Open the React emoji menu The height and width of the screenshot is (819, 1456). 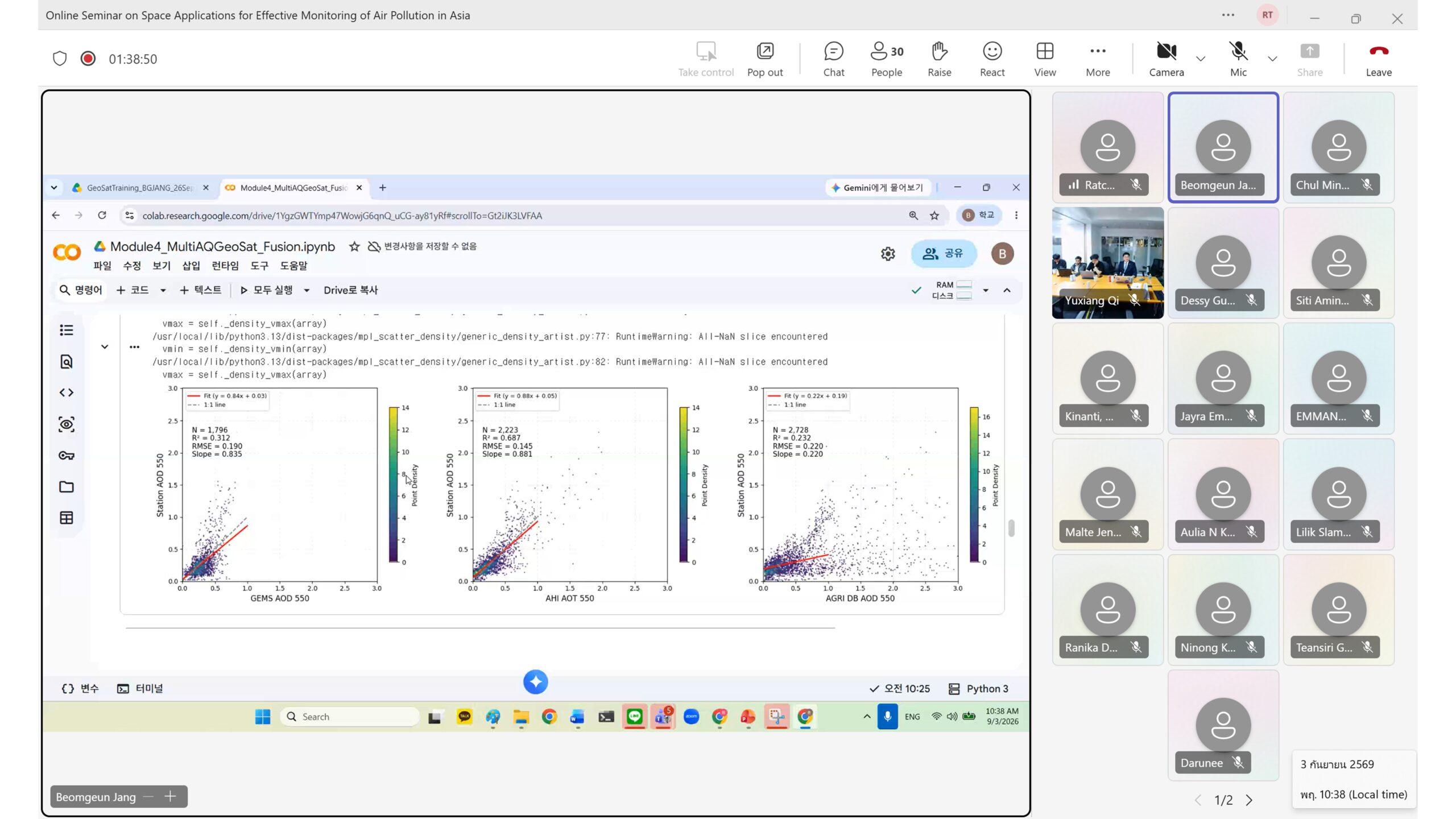pyautogui.click(x=992, y=59)
